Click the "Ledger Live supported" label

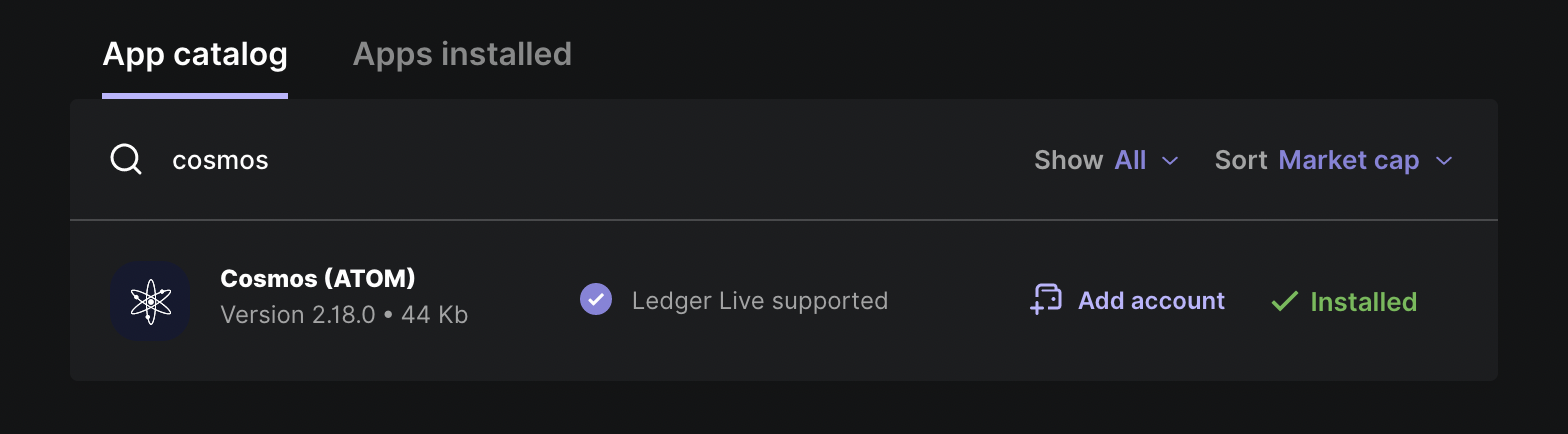(x=760, y=301)
